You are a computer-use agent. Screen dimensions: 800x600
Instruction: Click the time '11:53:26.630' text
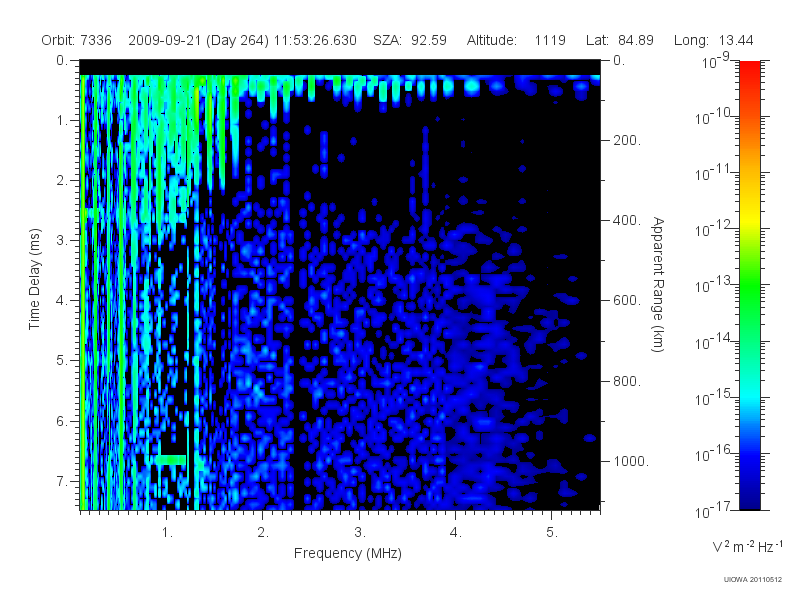315,40
